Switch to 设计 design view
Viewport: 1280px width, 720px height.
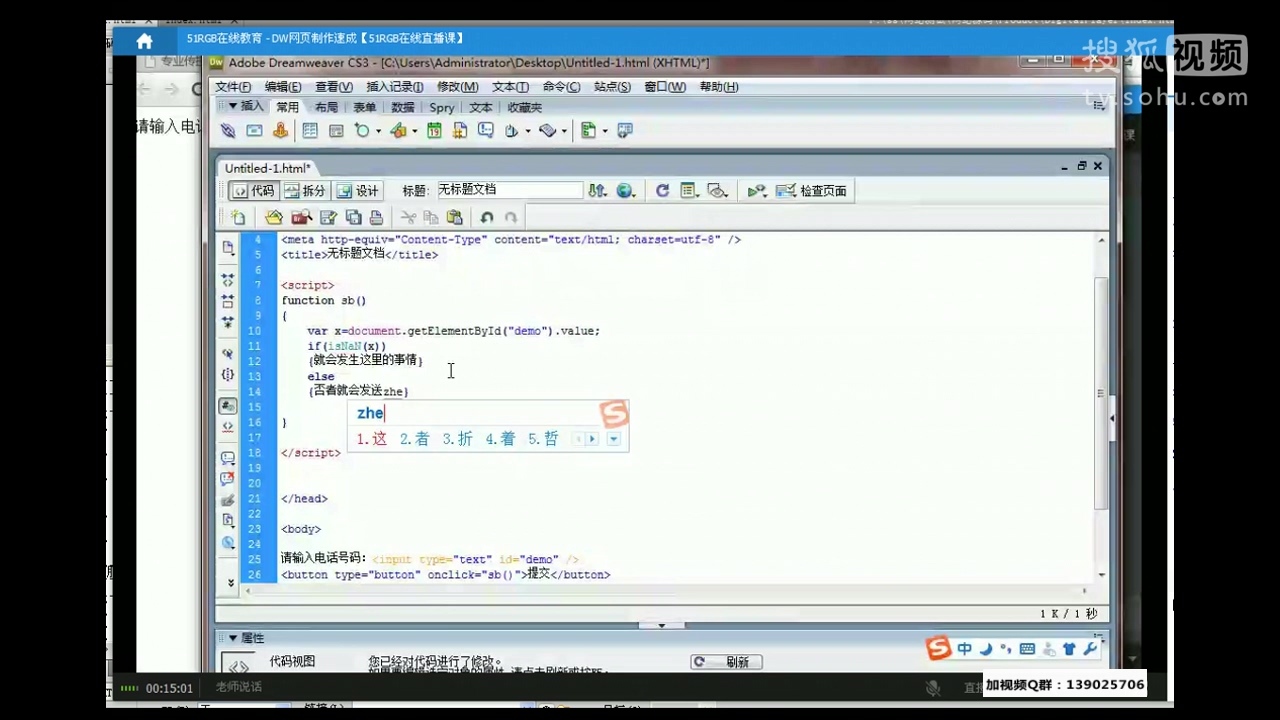(358, 191)
